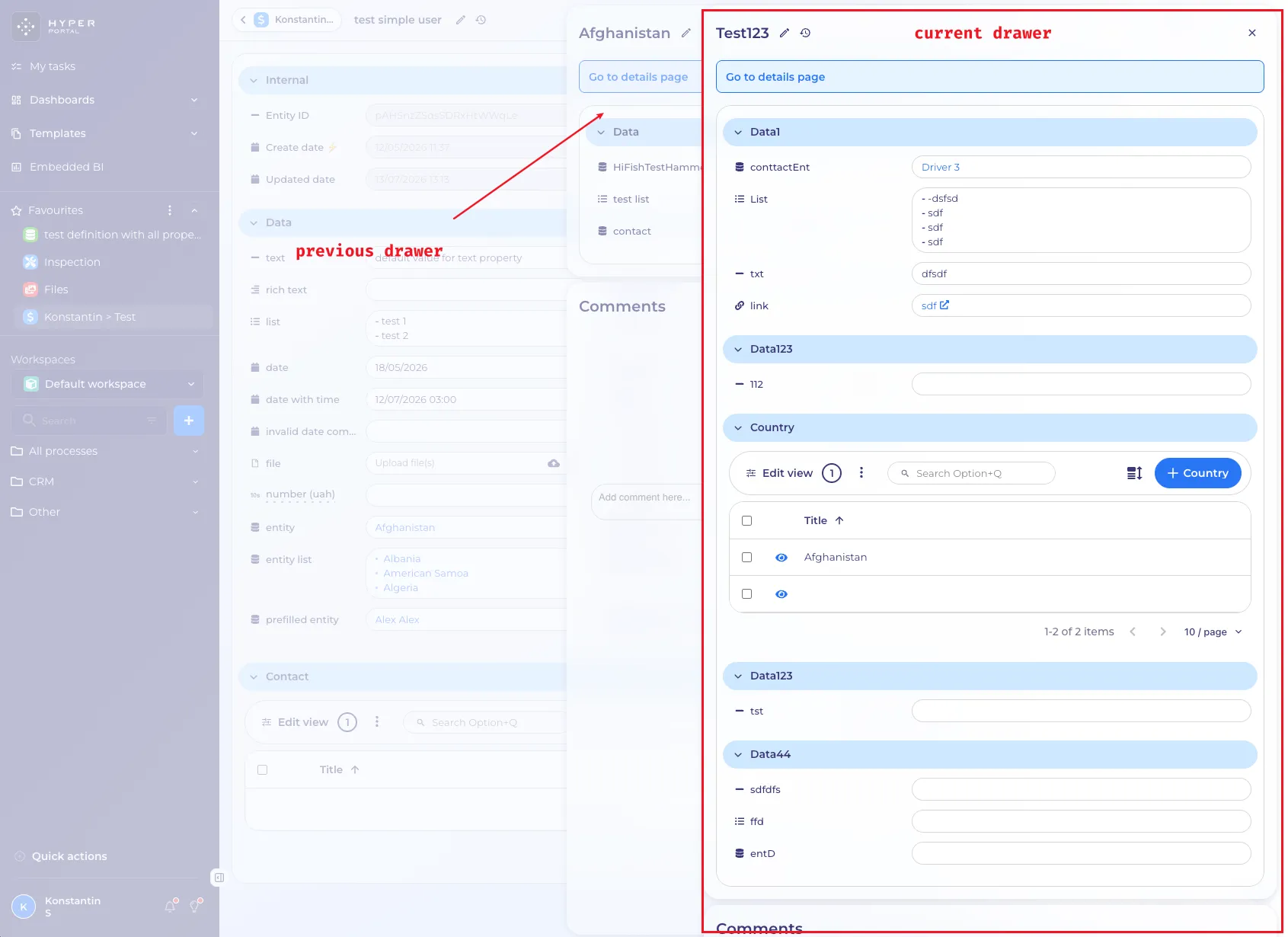
Task: Open history icon next to Test123
Action: (805, 33)
